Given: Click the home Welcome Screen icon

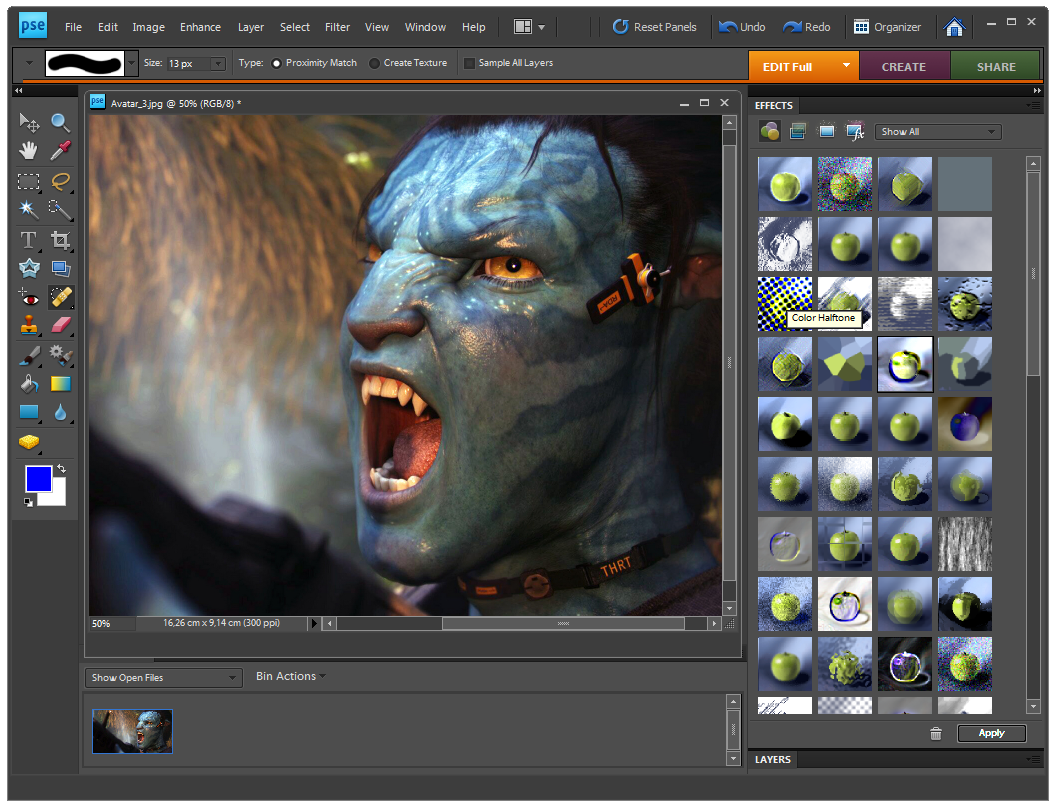Looking at the screenshot, I should [x=954, y=27].
